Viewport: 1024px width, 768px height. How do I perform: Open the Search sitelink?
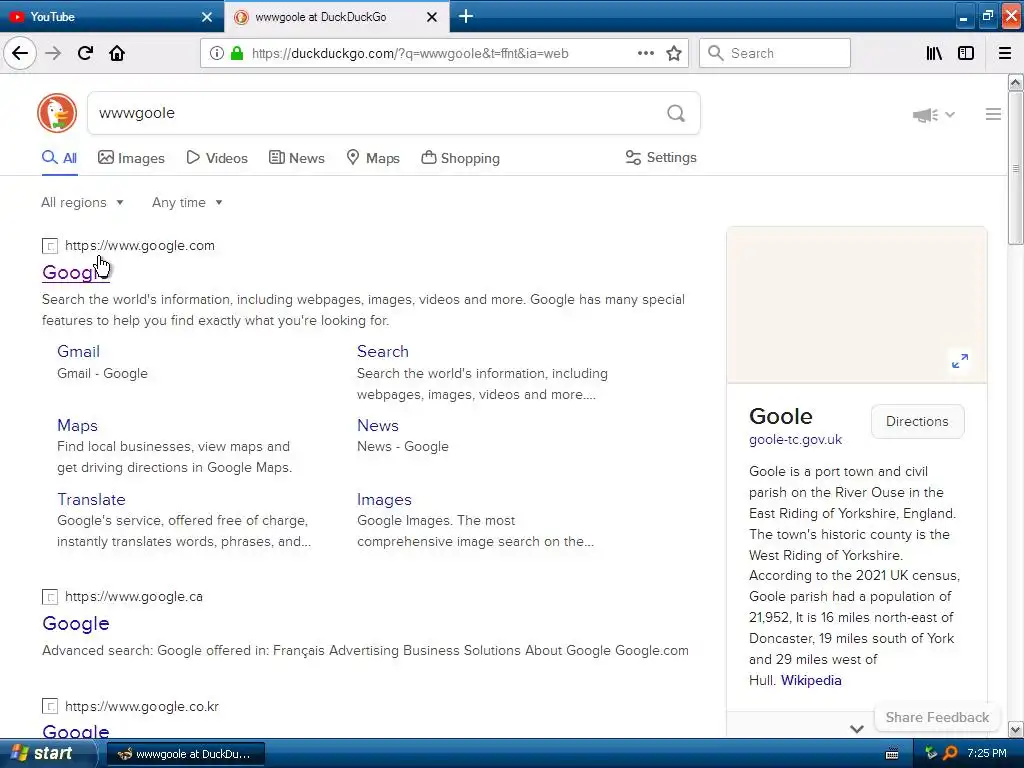(x=383, y=351)
